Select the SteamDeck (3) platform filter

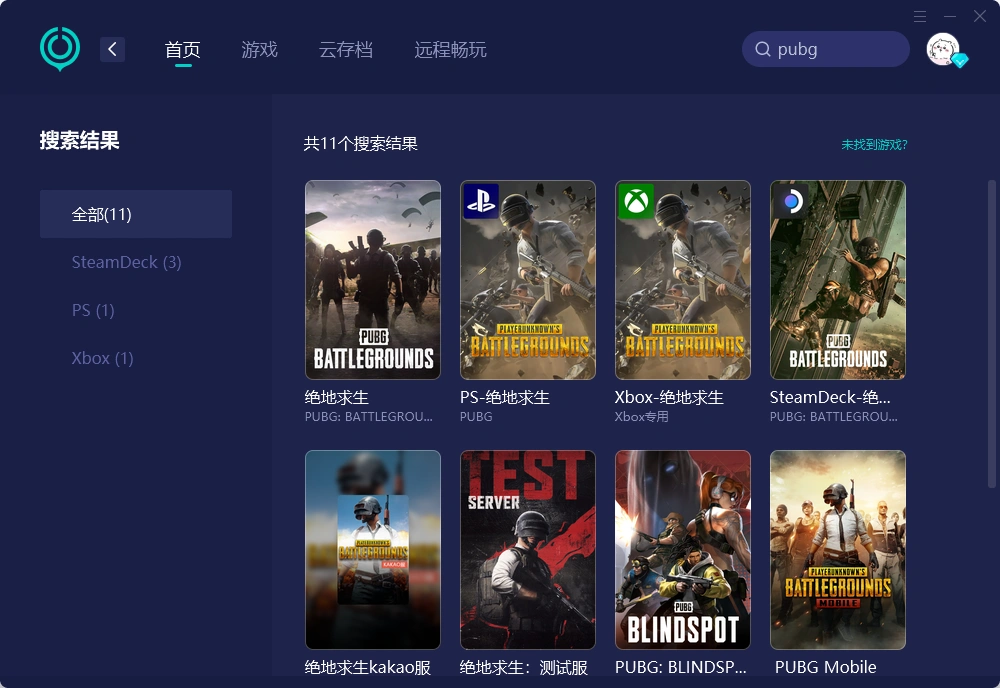point(126,262)
